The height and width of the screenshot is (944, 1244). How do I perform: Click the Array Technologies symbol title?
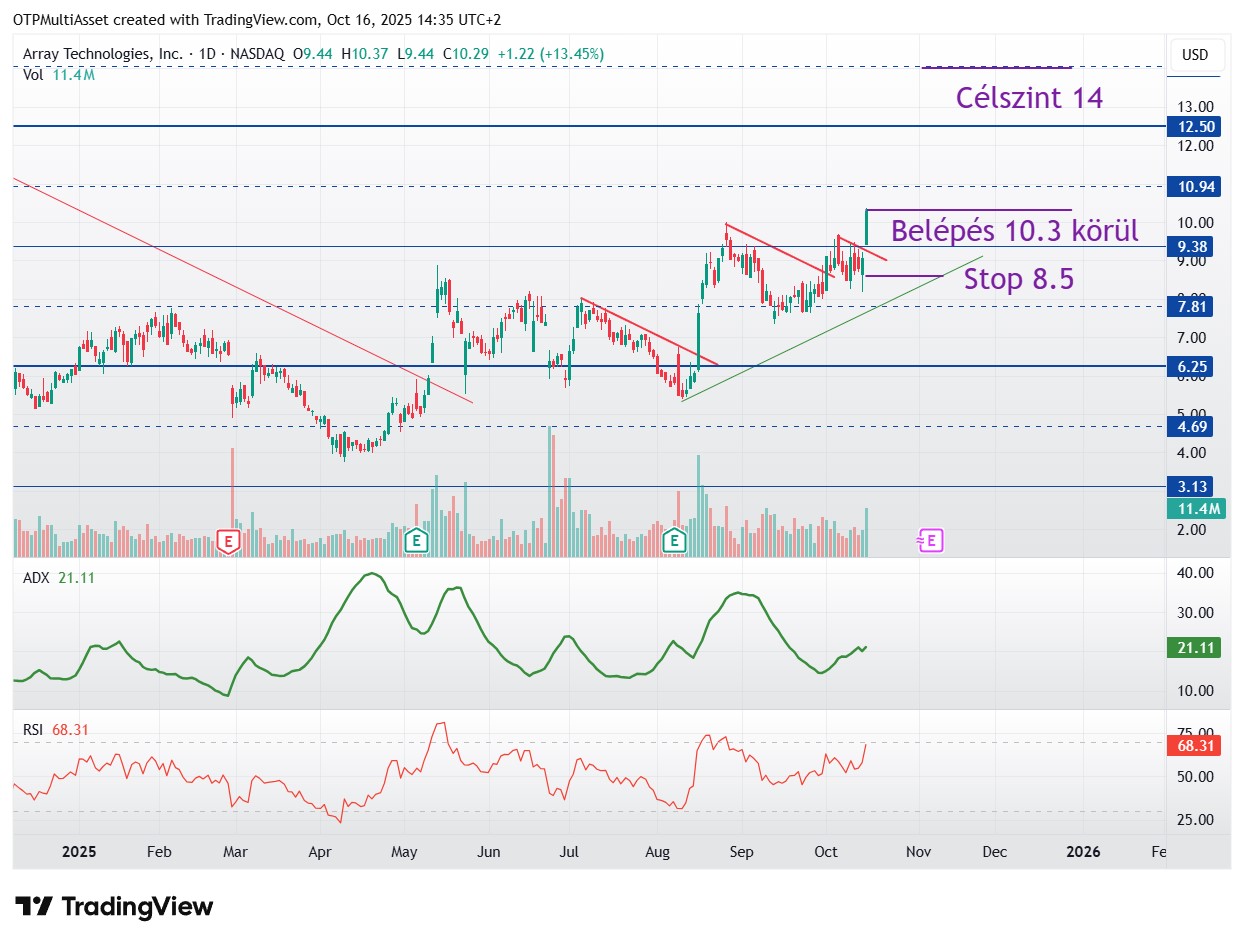(103, 54)
